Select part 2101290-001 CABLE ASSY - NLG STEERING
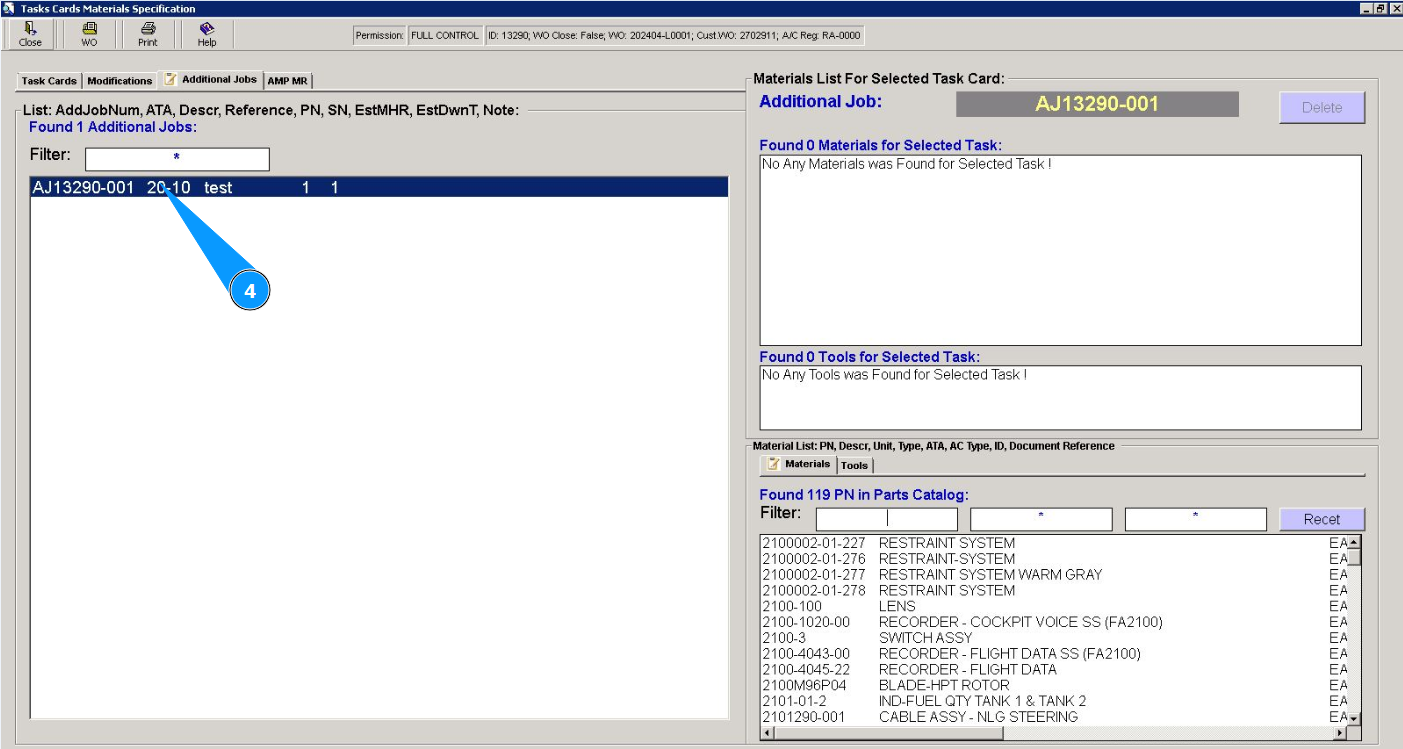This screenshot has width=1403, height=749. (1054, 717)
